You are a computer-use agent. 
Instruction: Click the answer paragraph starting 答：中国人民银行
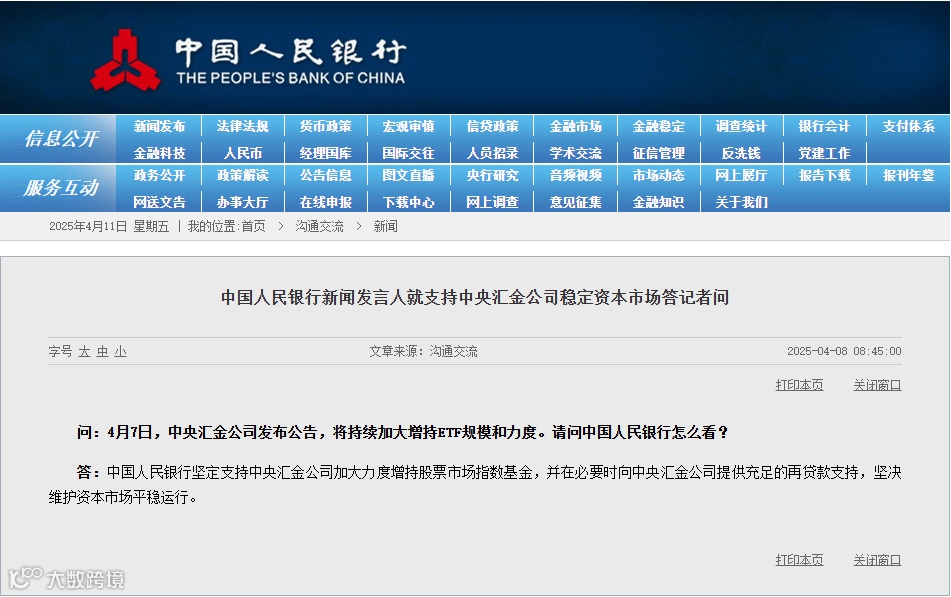(475, 485)
